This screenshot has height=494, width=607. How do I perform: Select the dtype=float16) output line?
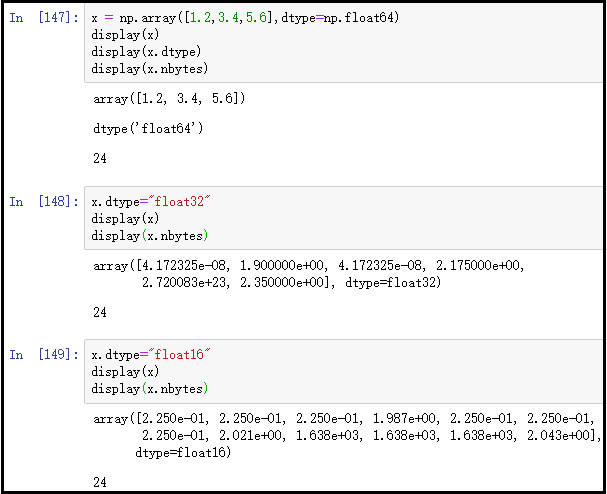coord(183,453)
